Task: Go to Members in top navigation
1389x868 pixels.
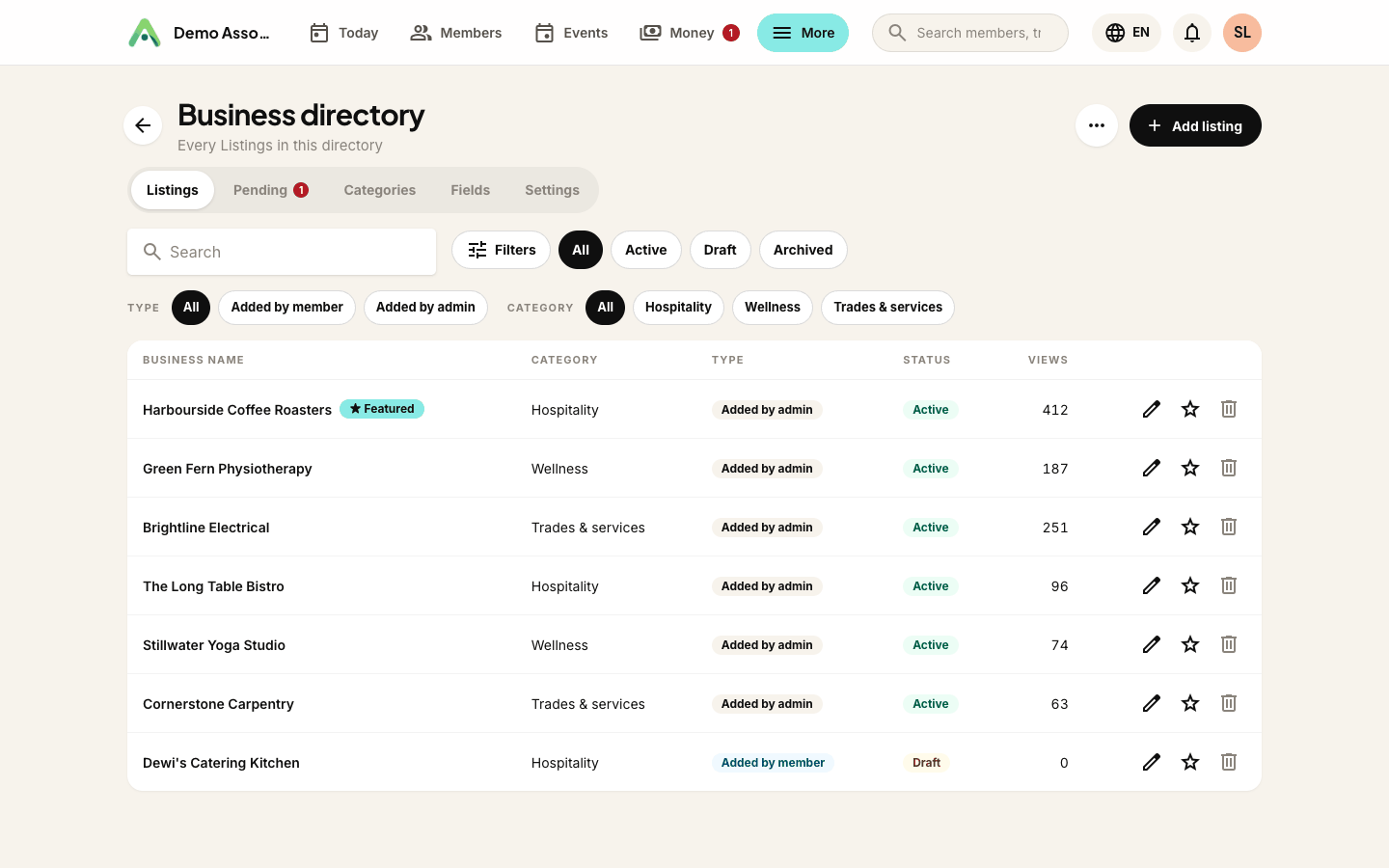Action: tap(456, 33)
